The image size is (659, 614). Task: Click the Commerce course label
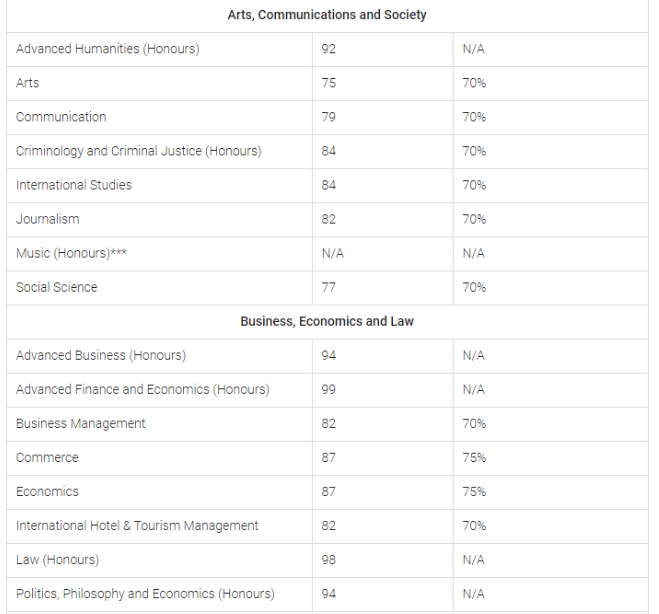point(47,457)
